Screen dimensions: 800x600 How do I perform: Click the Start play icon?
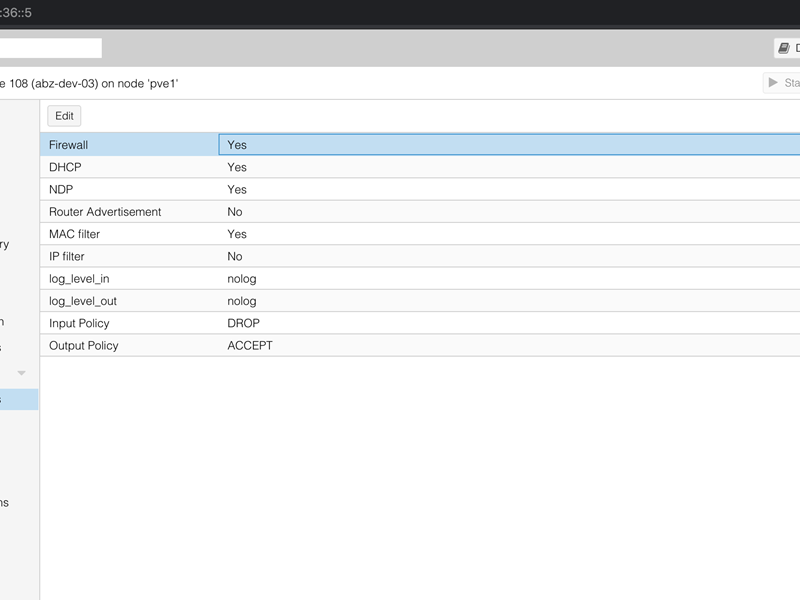click(x=773, y=83)
